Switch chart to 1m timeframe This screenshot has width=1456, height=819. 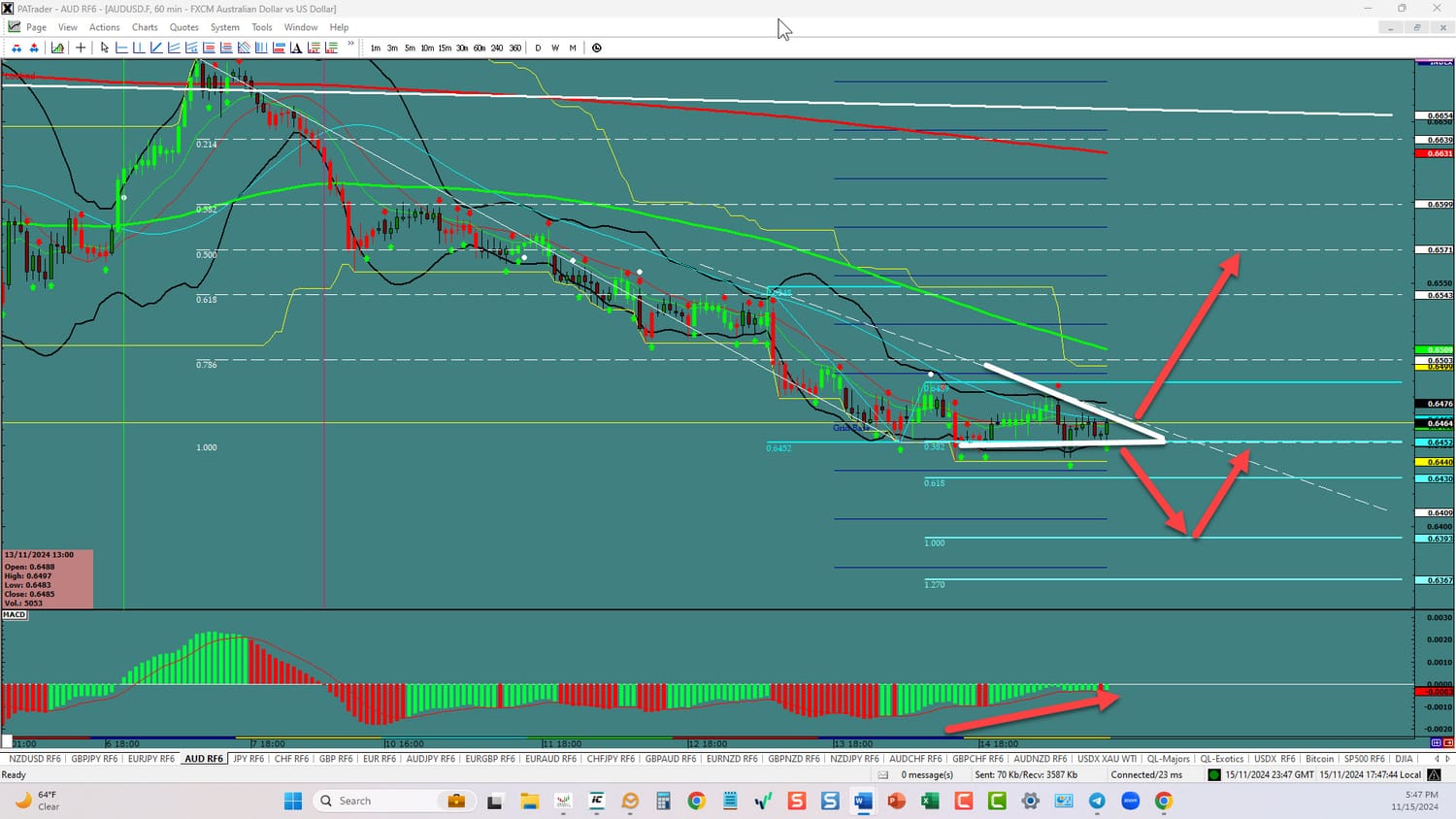(x=376, y=48)
